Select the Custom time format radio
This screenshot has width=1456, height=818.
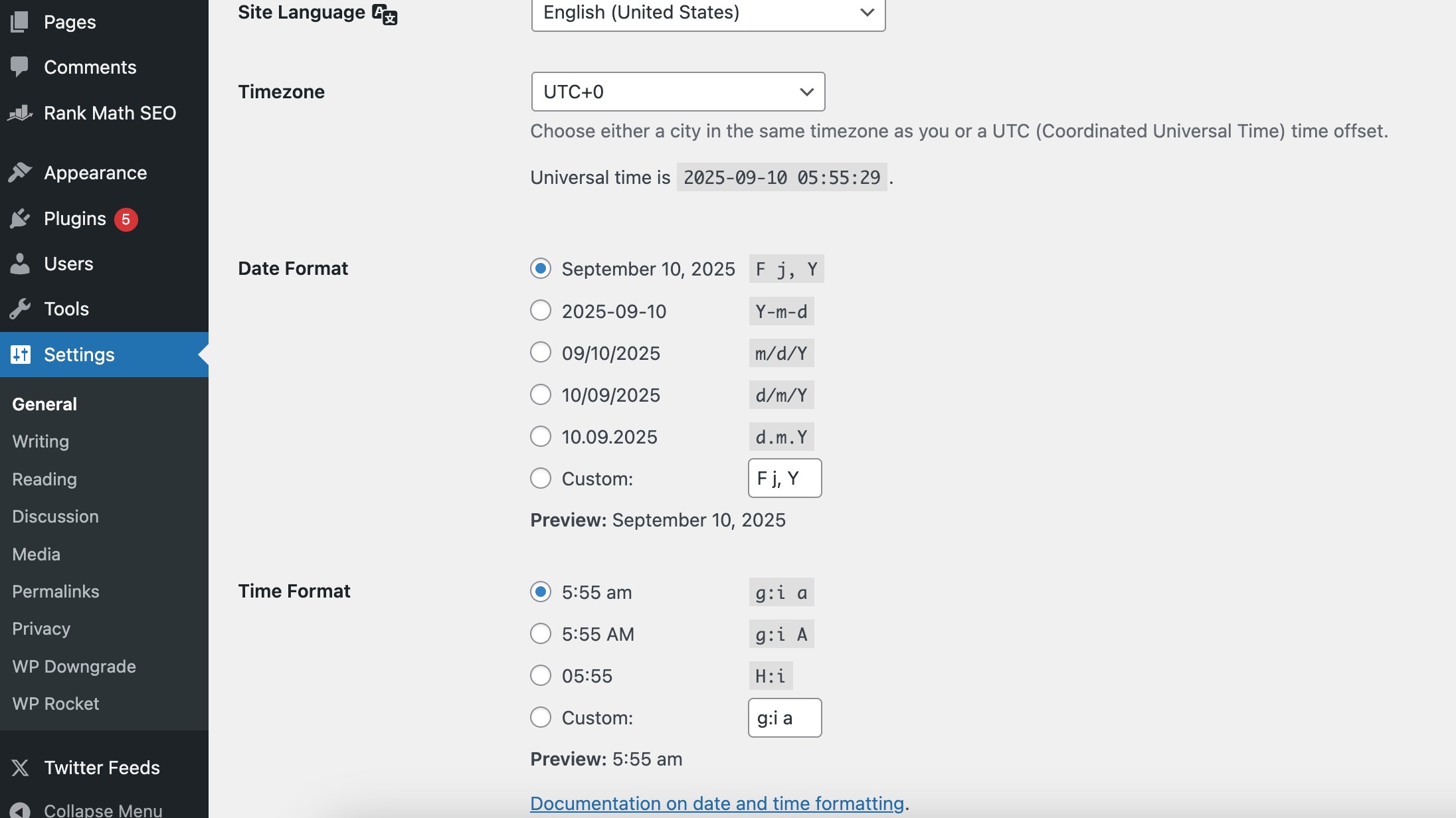point(541,717)
